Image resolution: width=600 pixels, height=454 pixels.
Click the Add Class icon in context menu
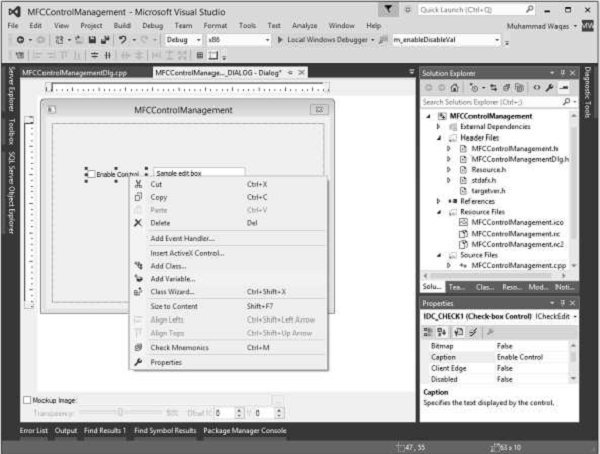pyautogui.click(x=138, y=266)
